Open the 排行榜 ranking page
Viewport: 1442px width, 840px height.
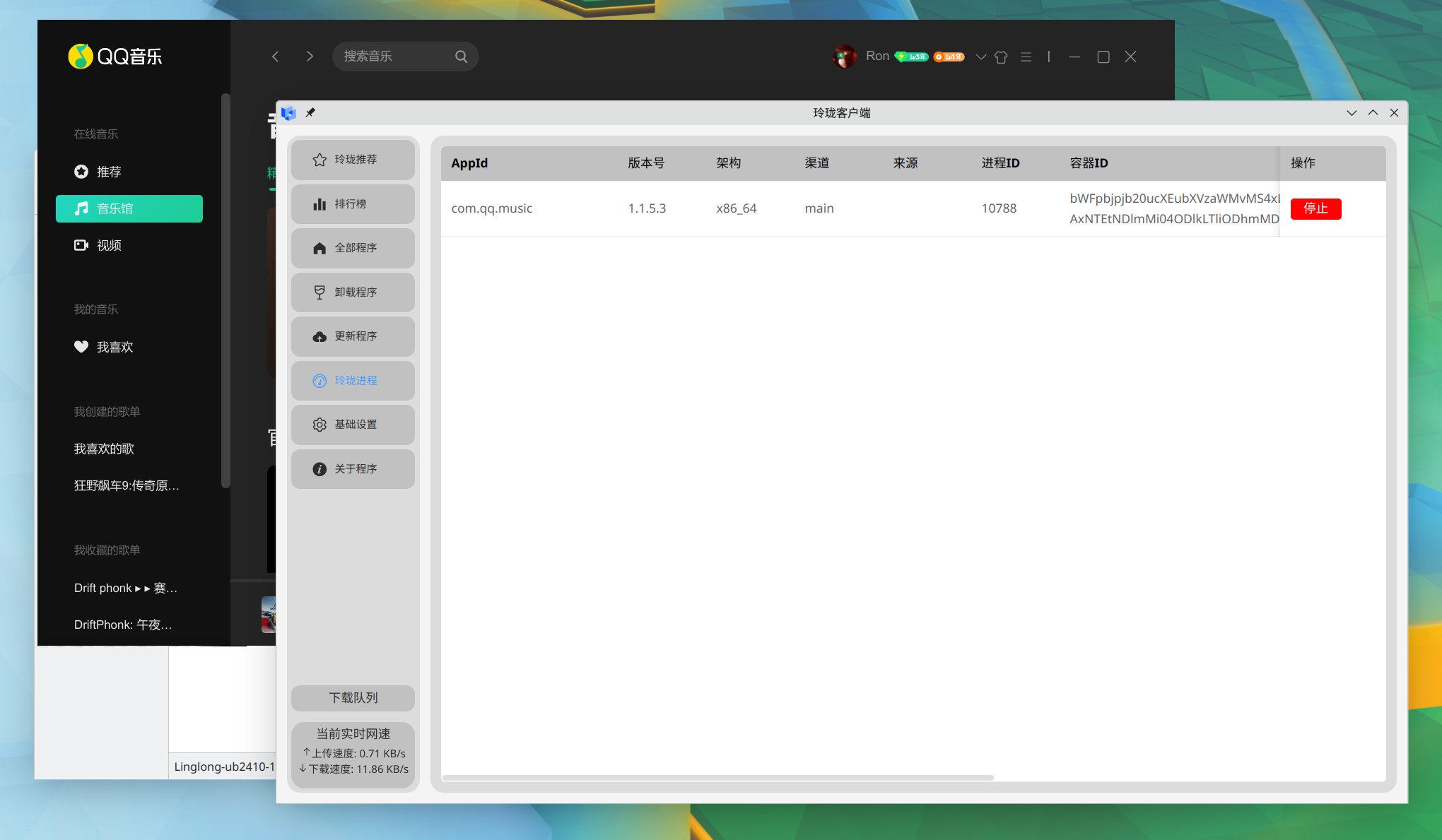coord(353,204)
